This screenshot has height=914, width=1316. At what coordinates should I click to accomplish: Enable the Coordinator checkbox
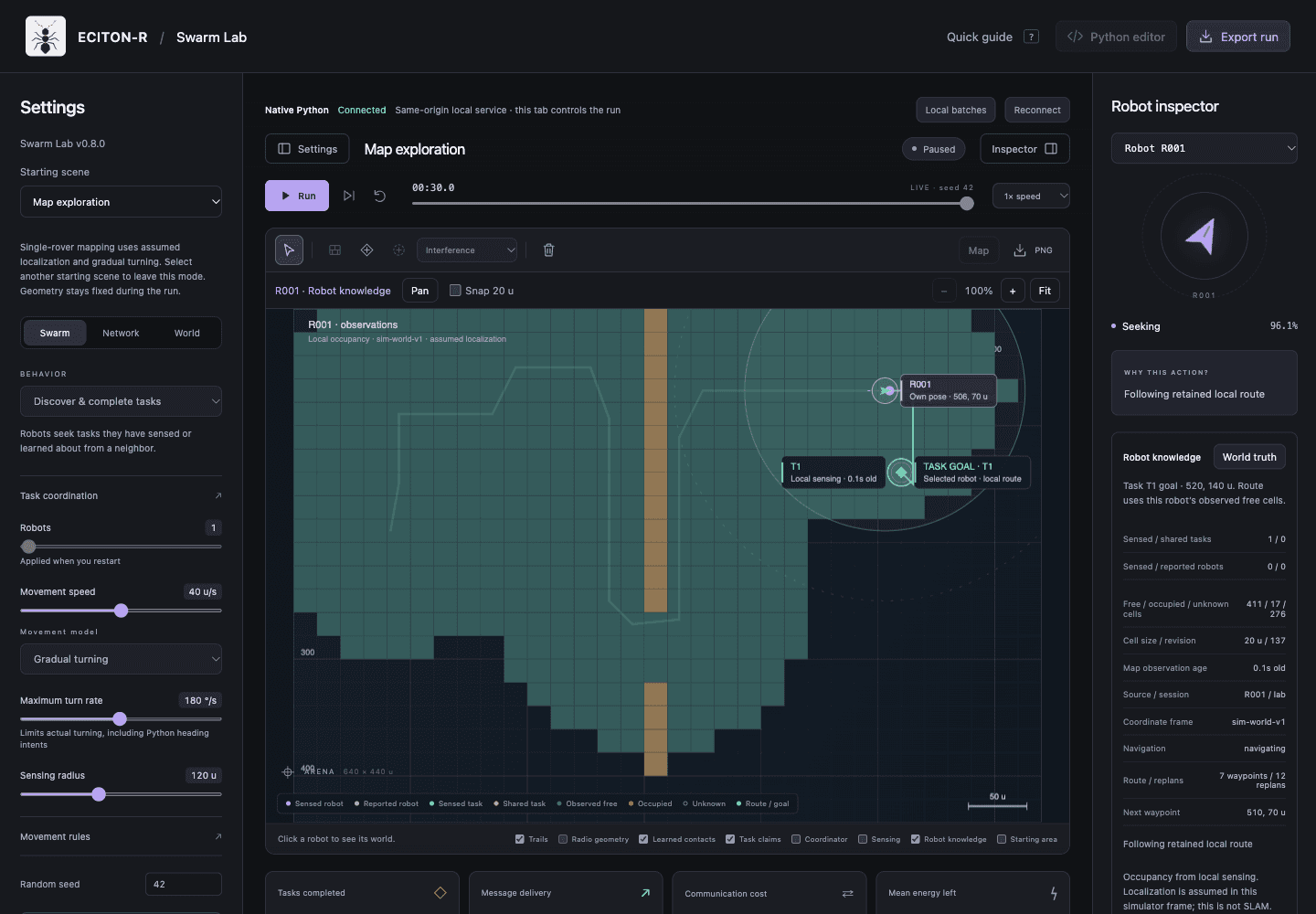tap(796, 839)
